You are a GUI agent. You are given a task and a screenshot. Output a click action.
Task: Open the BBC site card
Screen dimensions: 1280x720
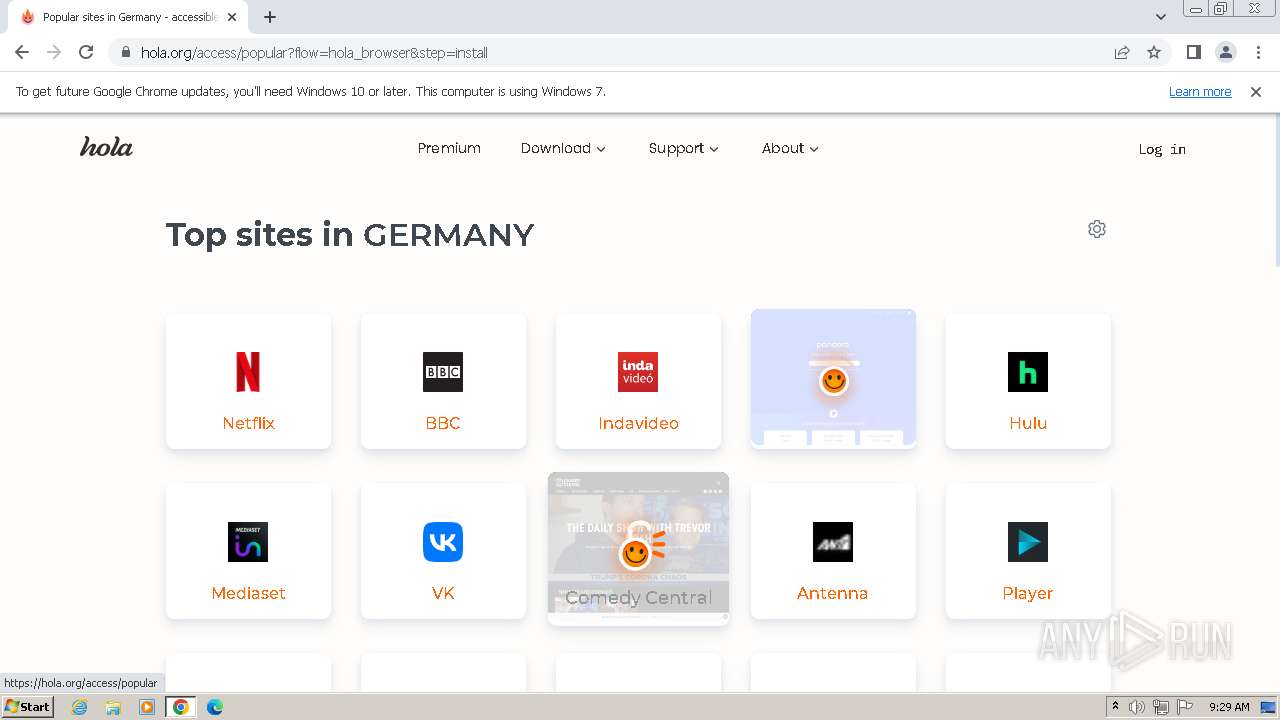point(443,381)
